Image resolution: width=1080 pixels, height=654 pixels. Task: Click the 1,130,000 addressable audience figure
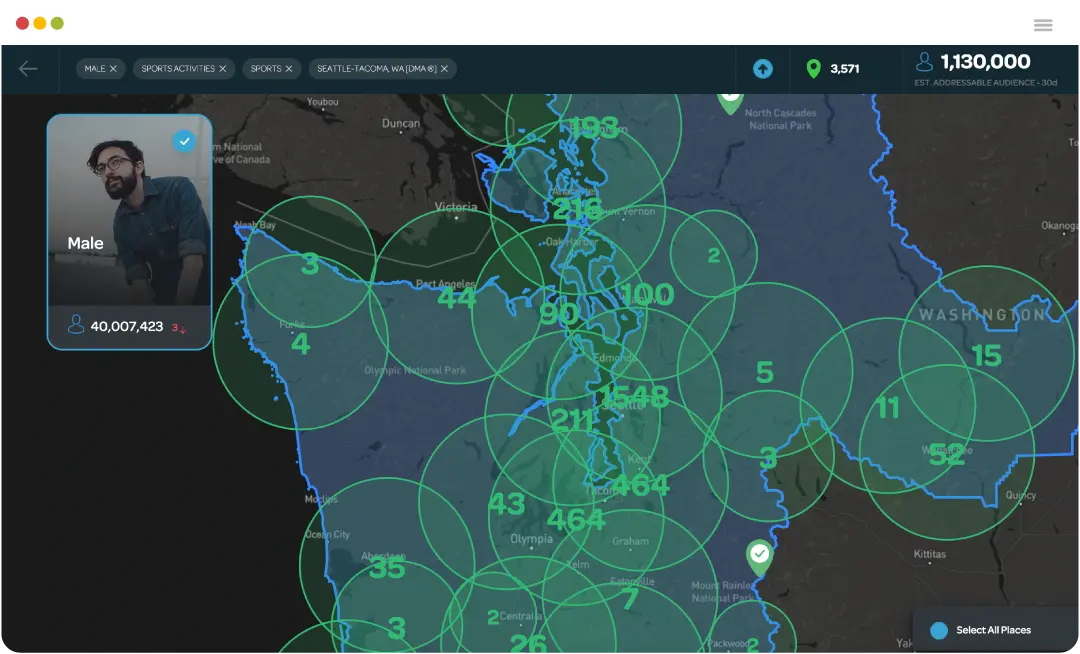pyautogui.click(x=986, y=62)
